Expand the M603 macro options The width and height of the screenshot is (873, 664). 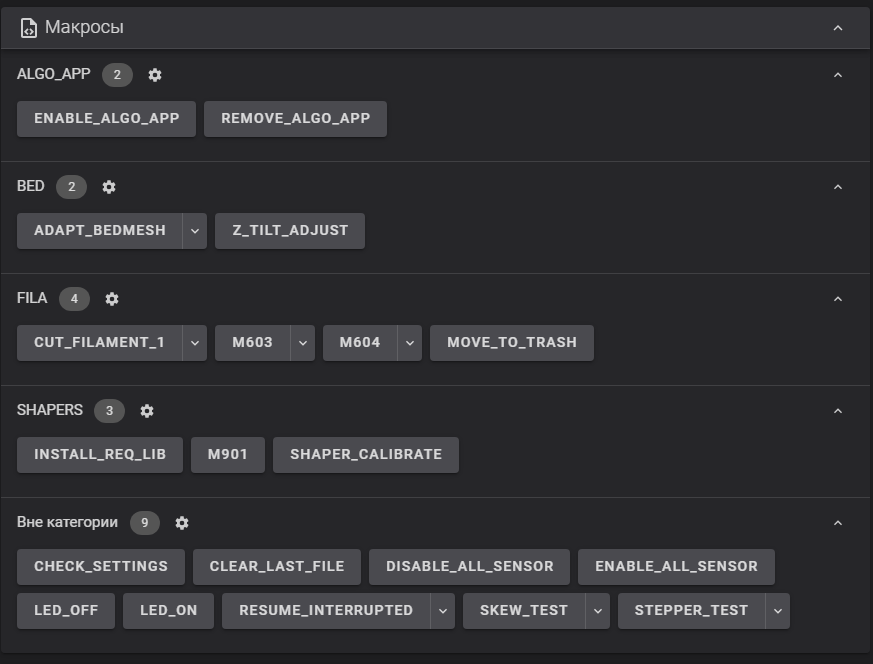[x=303, y=342]
